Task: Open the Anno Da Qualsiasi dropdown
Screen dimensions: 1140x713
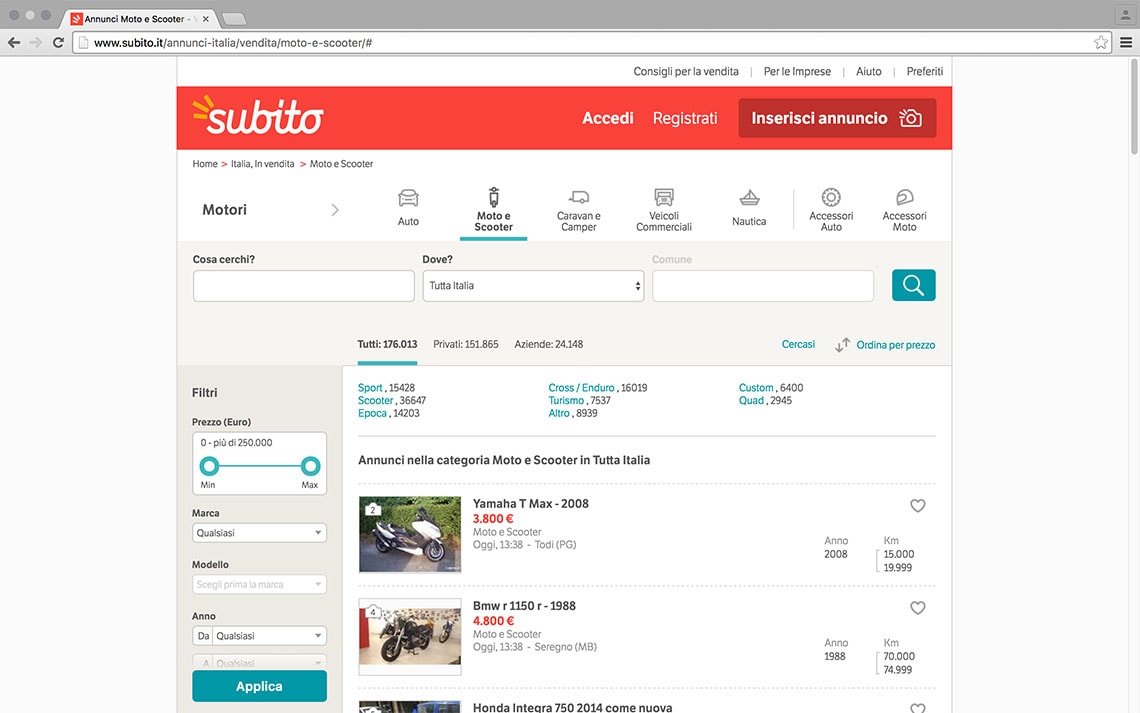Action: point(260,636)
